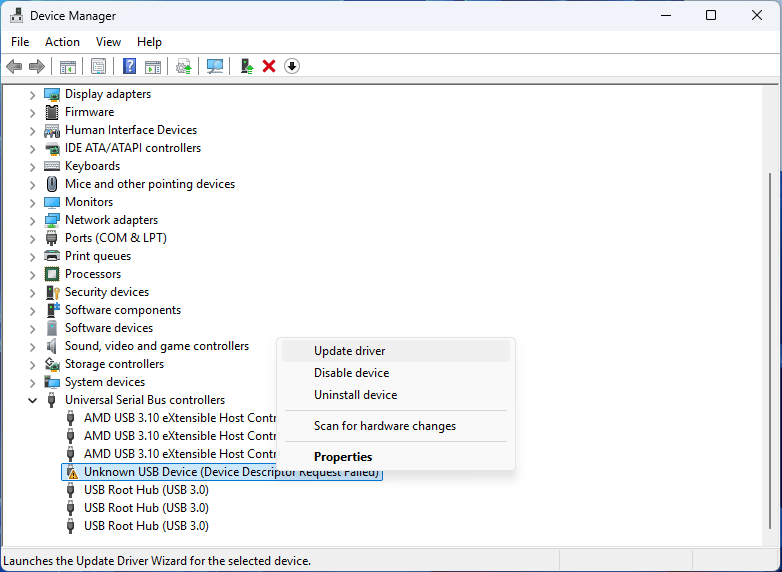Choose Disable device from context menu
The width and height of the screenshot is (782, 572).
pyautogui.click(x=396, y=373)
